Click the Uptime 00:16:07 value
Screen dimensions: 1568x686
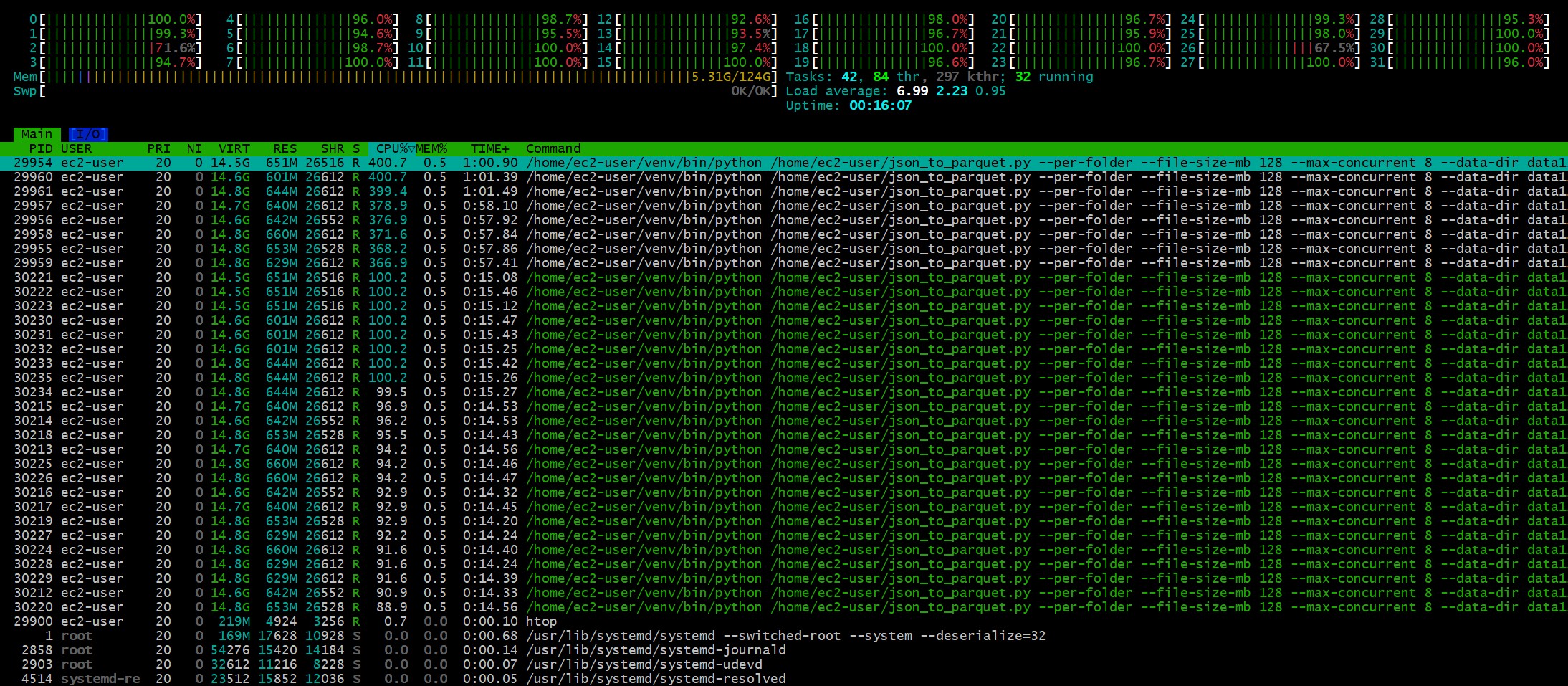click(x=880, y=105)
